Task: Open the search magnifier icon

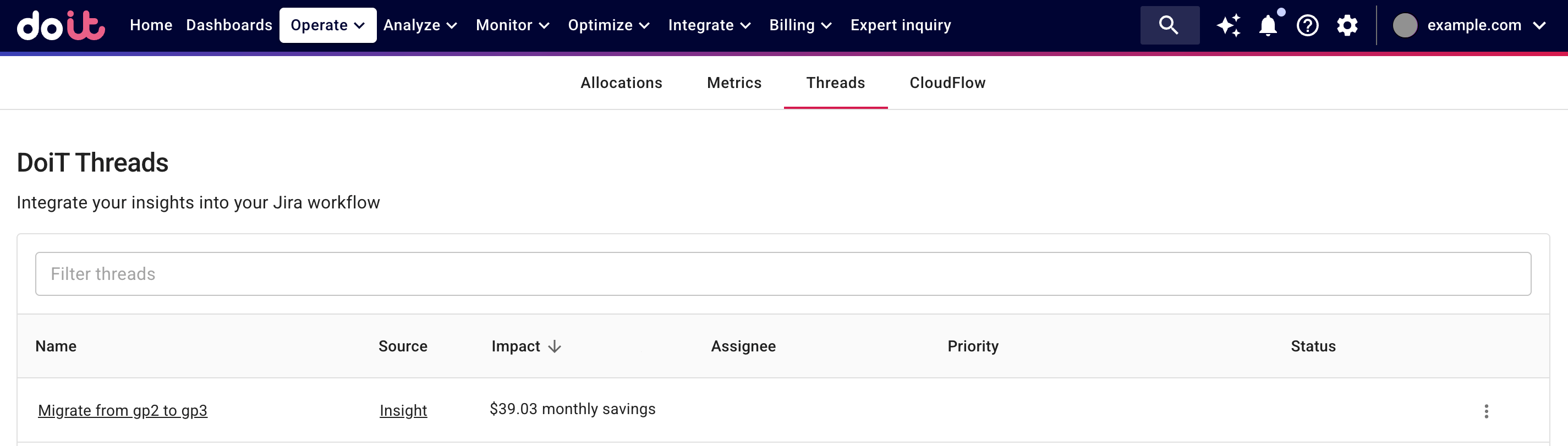Action: click(x=1169, y=25)
